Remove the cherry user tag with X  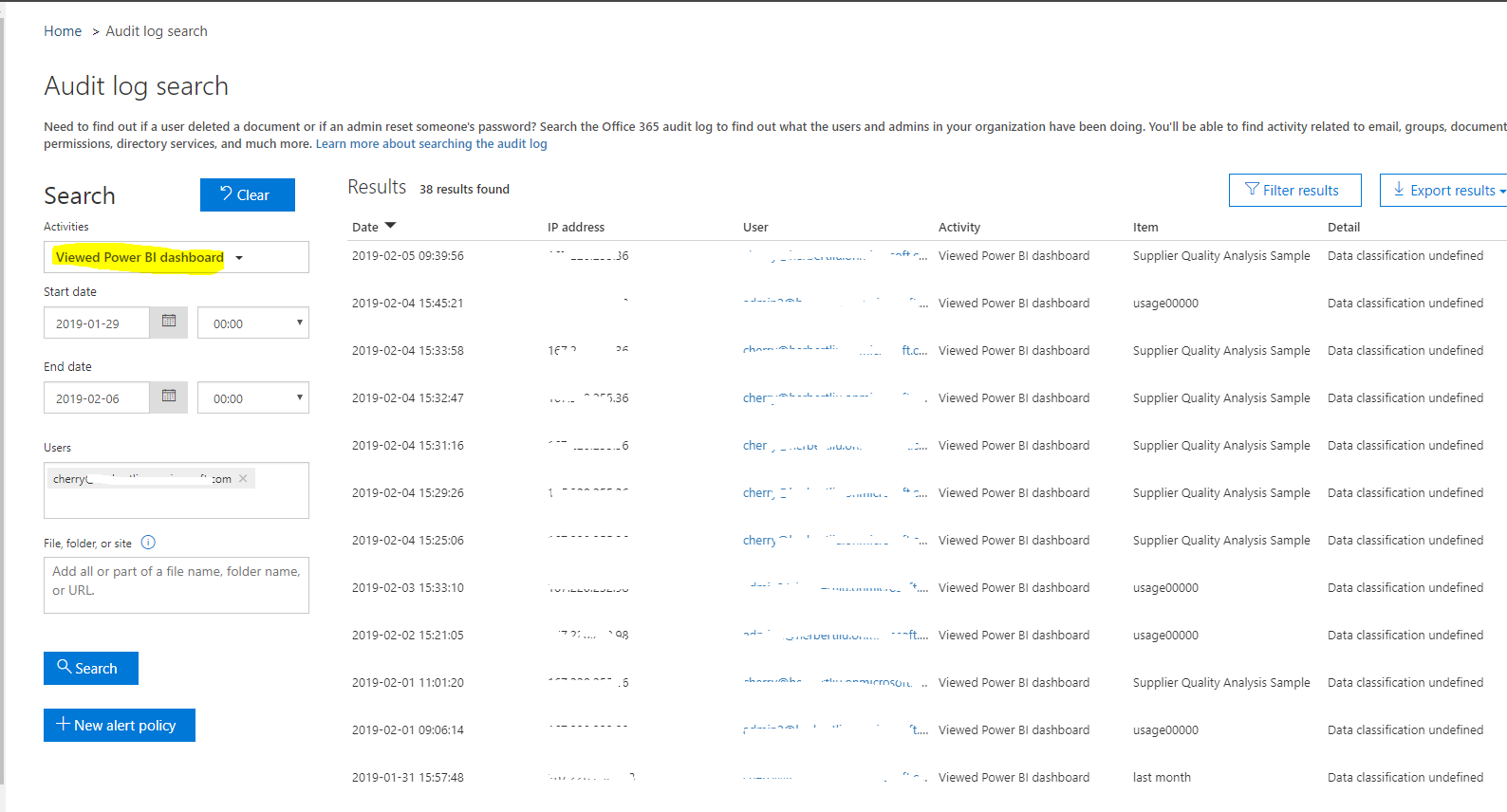coord(243,479)
